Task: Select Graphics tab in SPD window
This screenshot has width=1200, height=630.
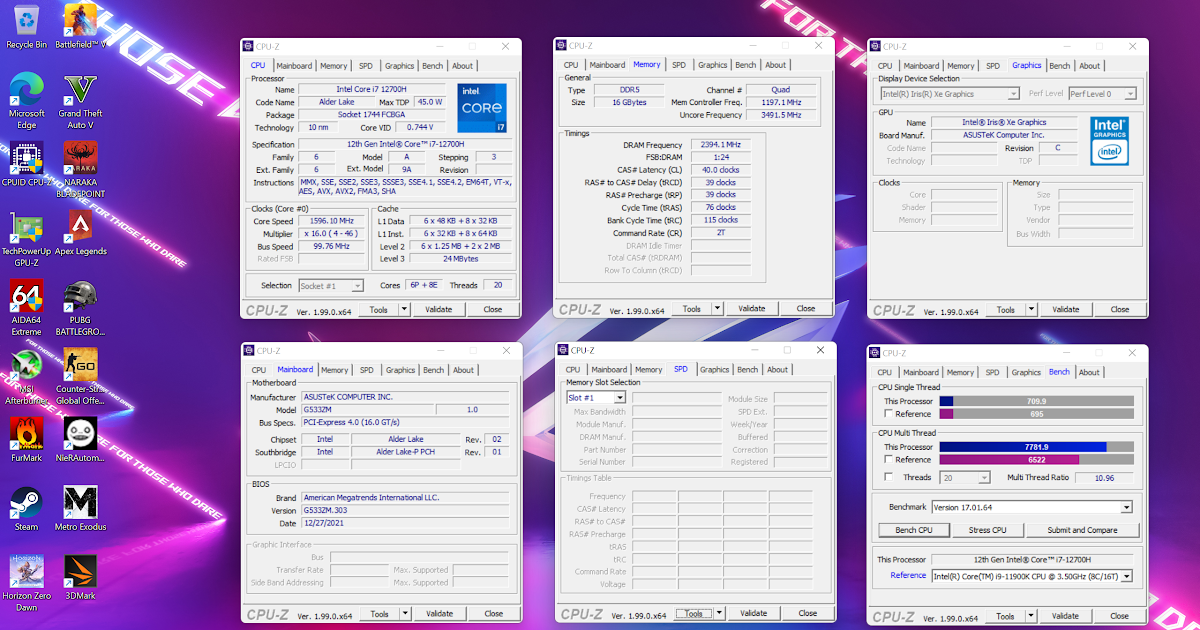Action: coord(714,370)
